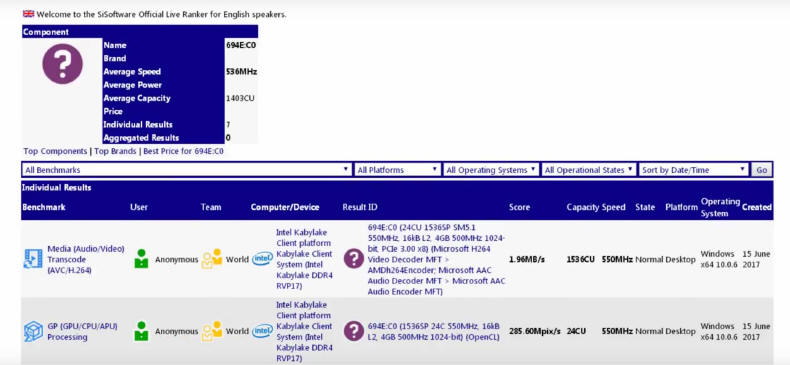Viewport: 790px width, 365px height.
Task: Open the Media (Audio/Video) Transcode benchmark link
Action: pyautogui.click(x=86, y=259)
